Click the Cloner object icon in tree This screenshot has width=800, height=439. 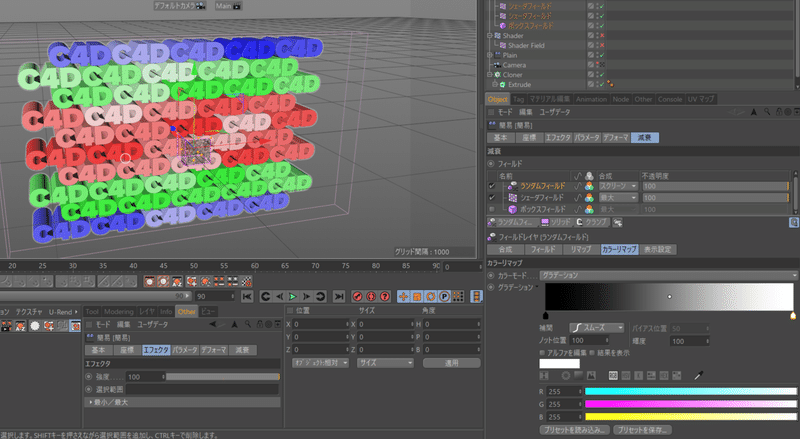click(497, 75)
